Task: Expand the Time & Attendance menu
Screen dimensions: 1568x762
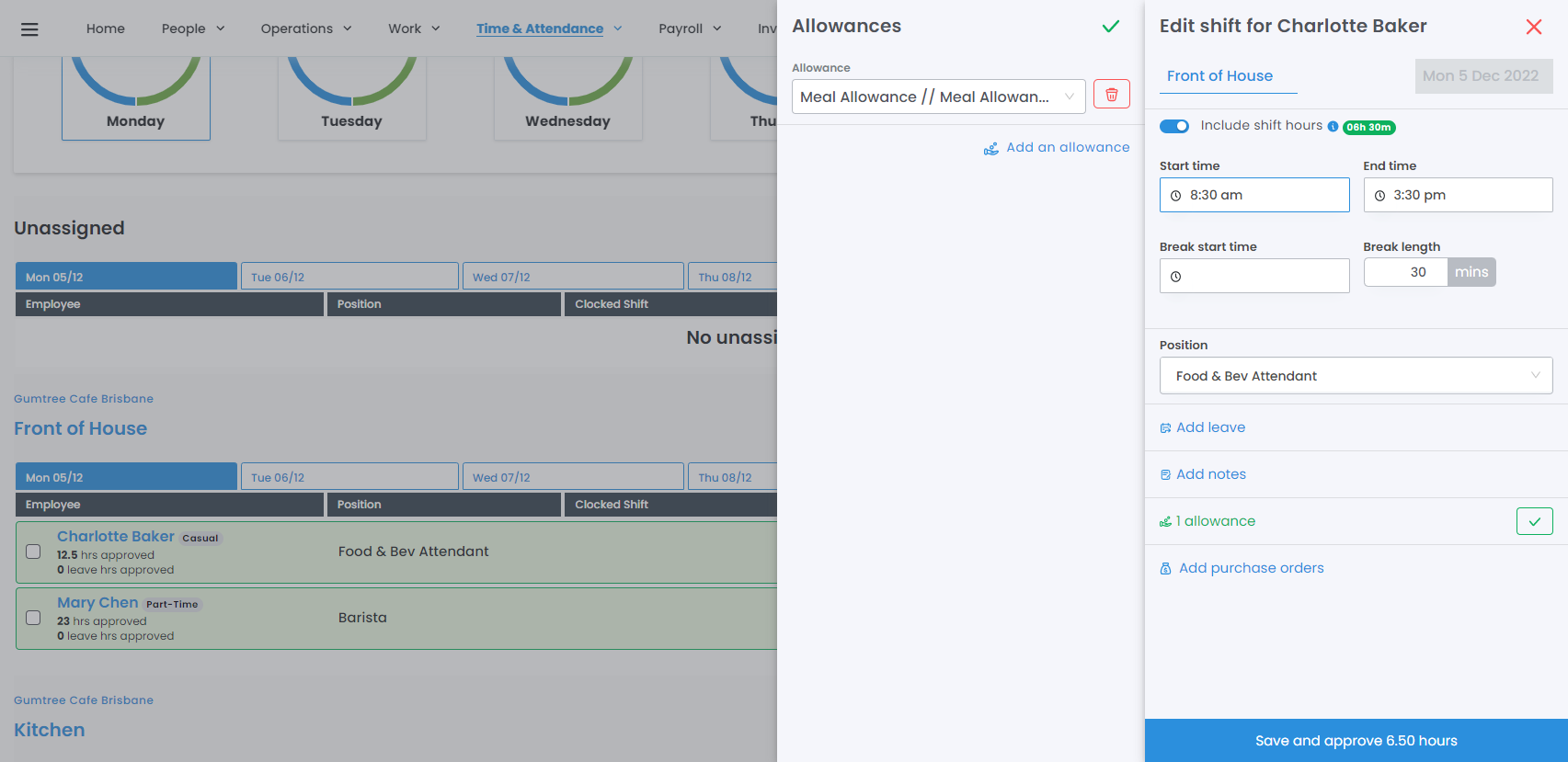Action: point(549,28)
